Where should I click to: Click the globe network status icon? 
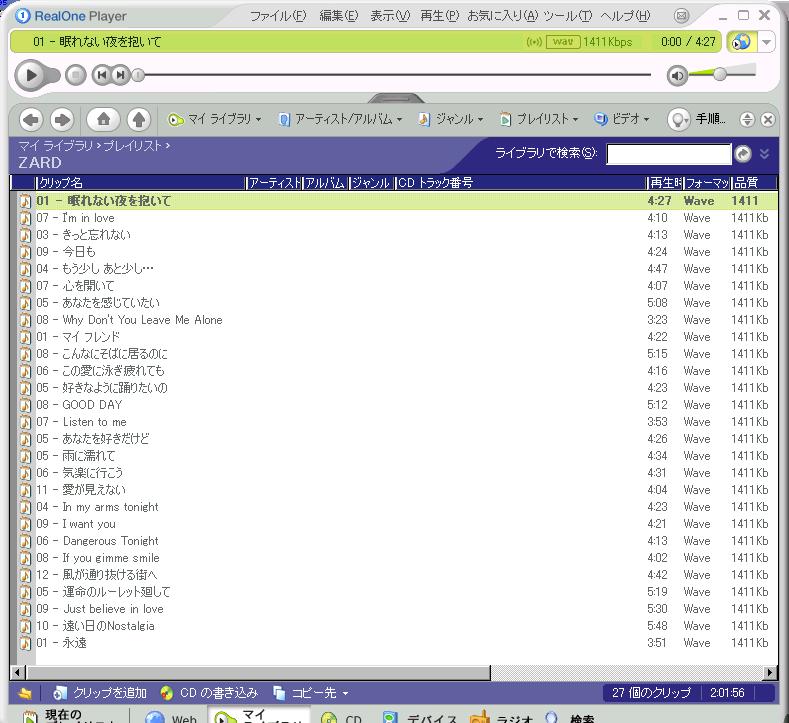pyautogui.click(x=741, y=42)
